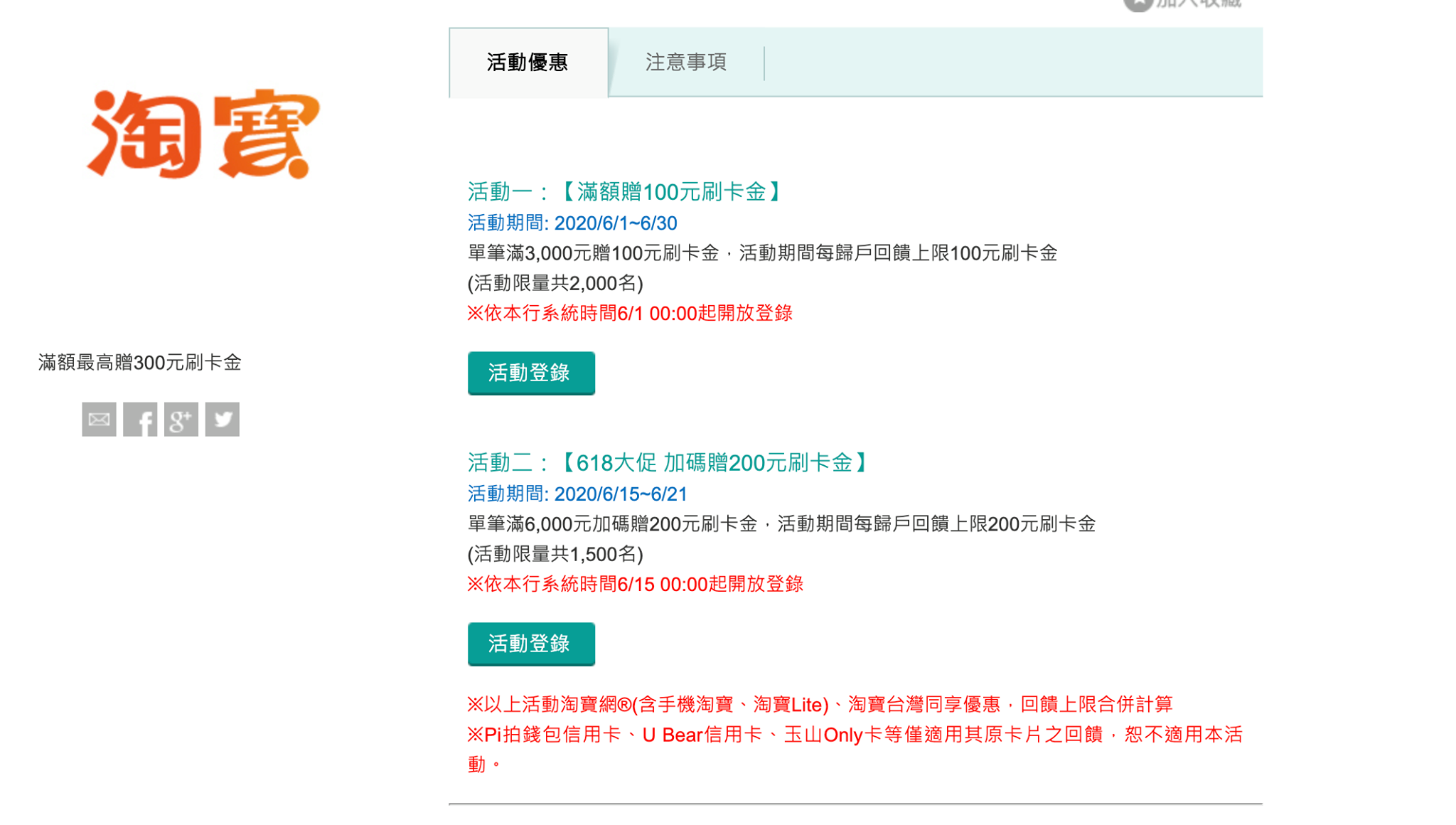
Task: Share the page on Facebook
Action: click(x=140, y=419)
